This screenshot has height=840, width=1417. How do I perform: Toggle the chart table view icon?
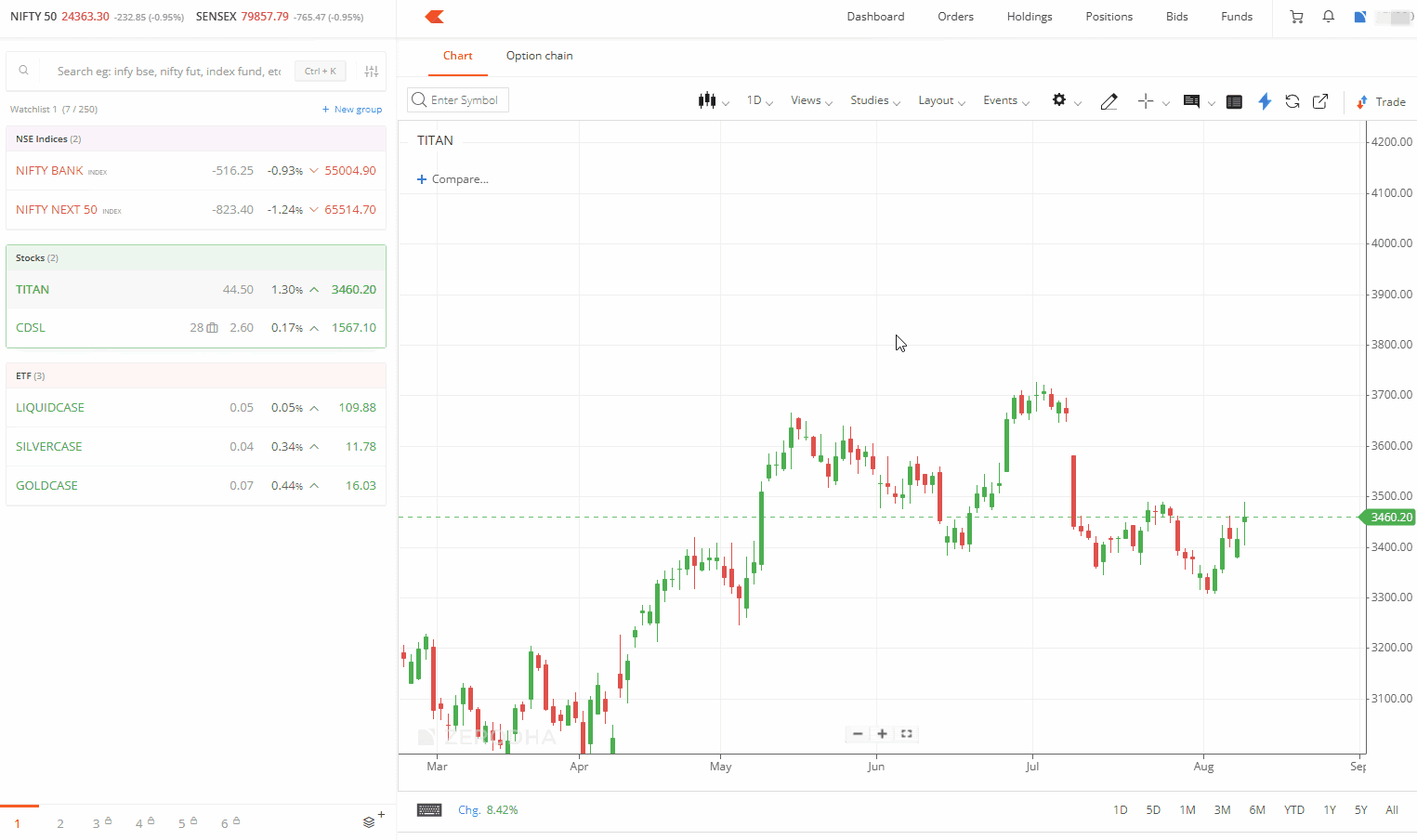coord(1234,101)
